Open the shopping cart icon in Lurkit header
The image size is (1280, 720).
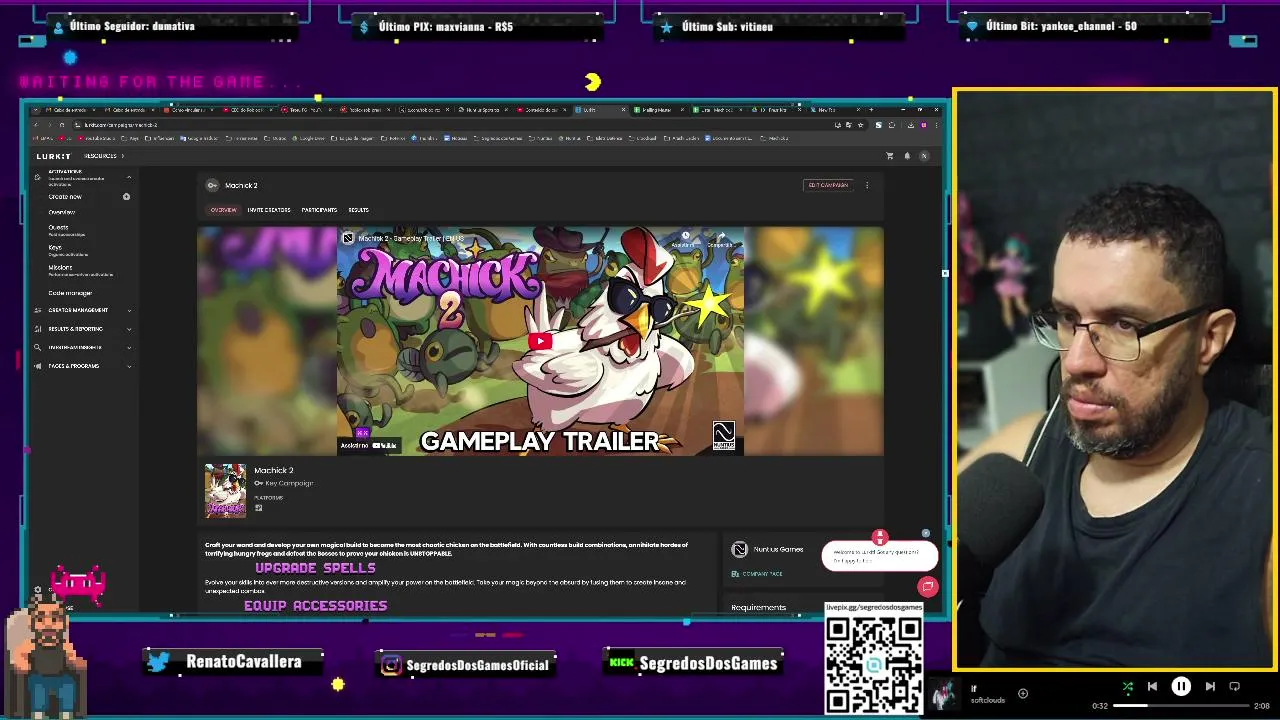pos(890,156)
